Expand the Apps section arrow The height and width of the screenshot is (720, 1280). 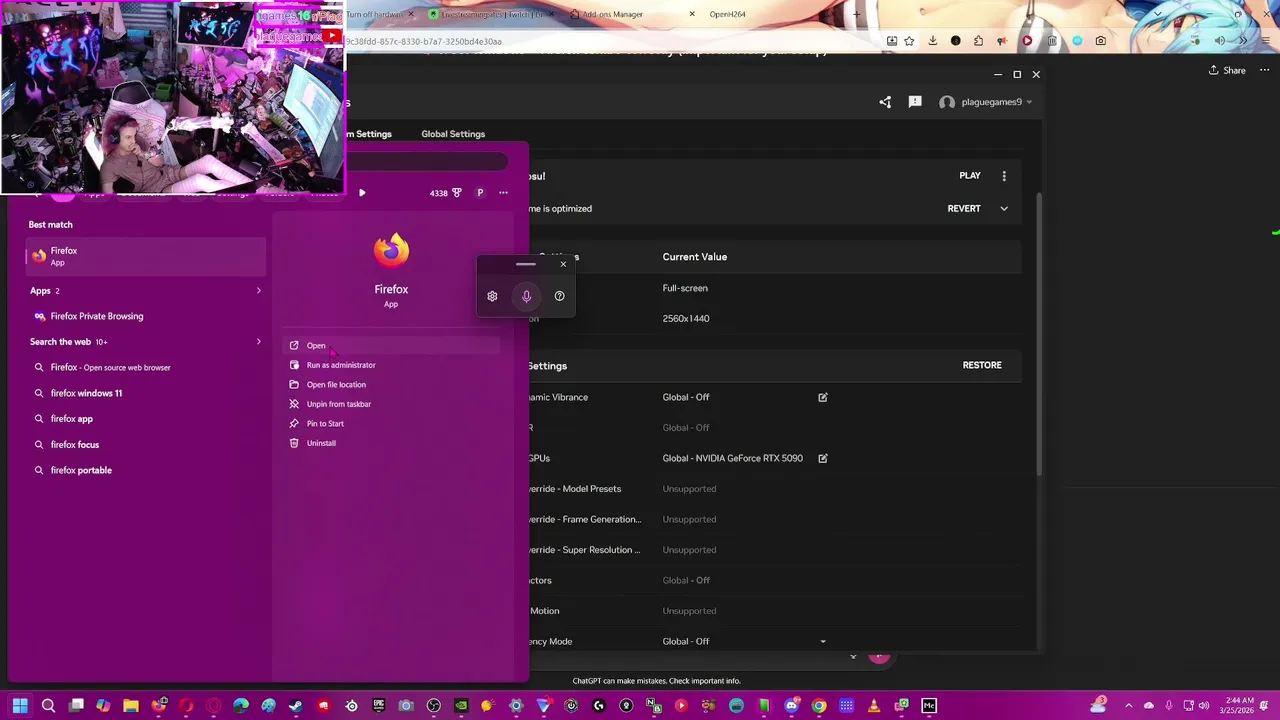coord(258,291)
